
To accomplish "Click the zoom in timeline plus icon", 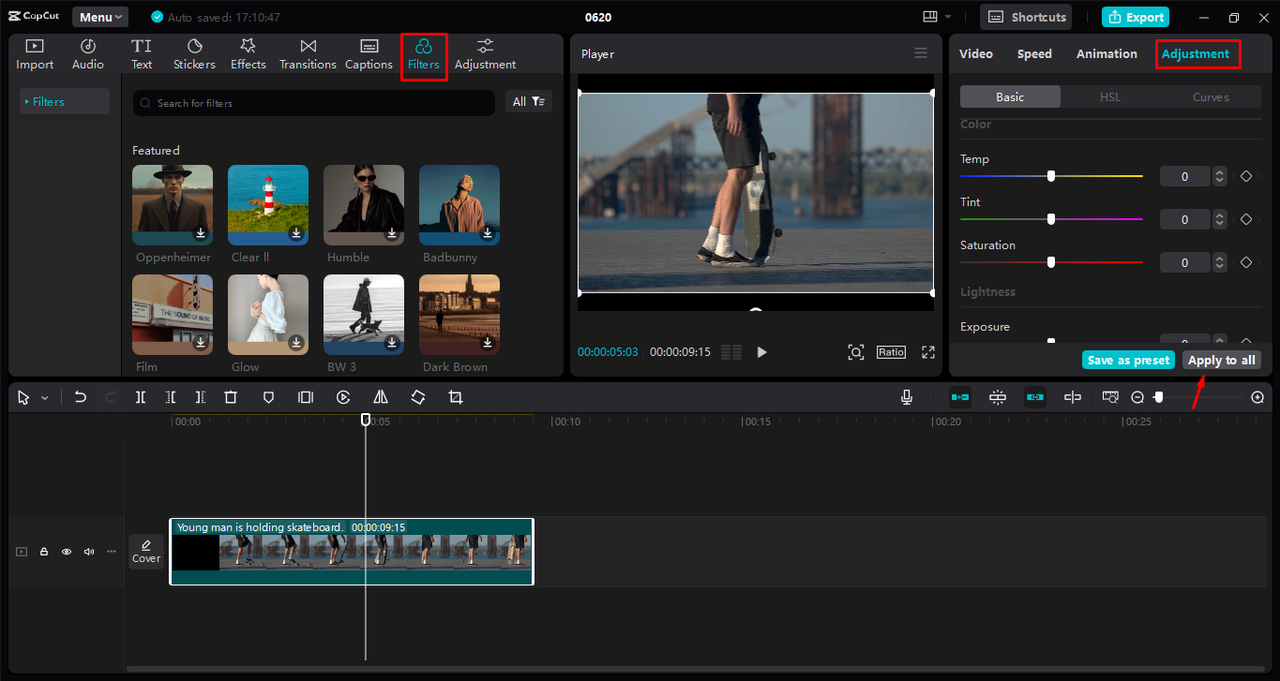I will (1258, 397).
